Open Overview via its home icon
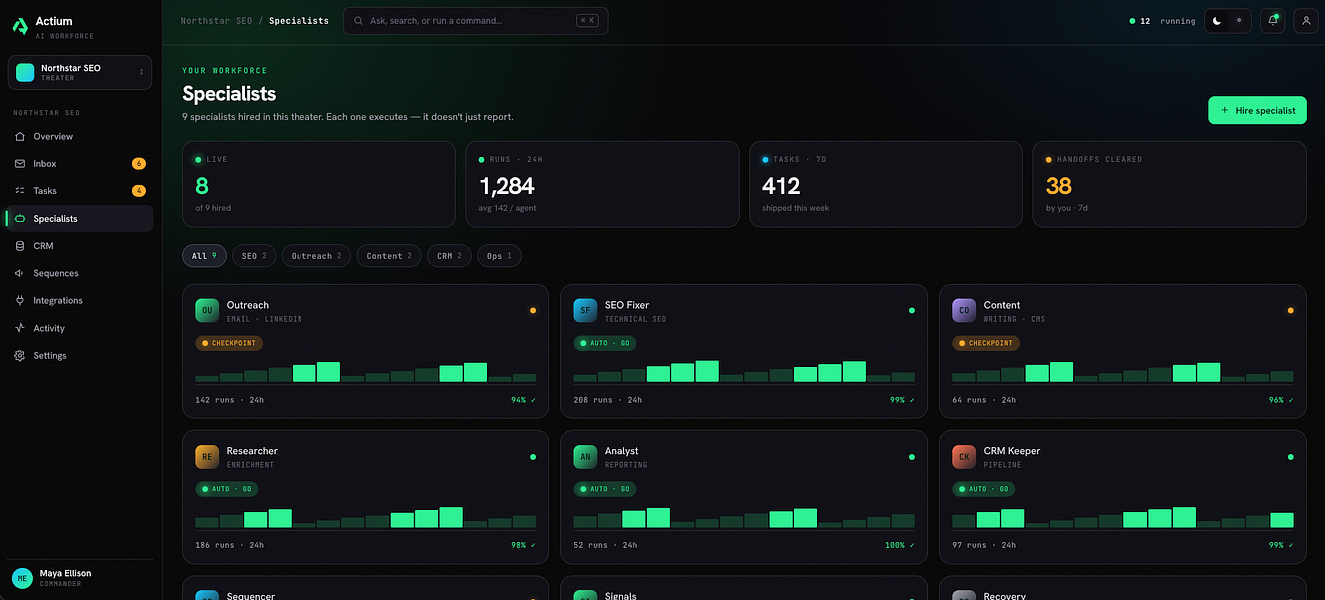The image size is (1325, 600). pyautogui.click(x=20, y=136)
